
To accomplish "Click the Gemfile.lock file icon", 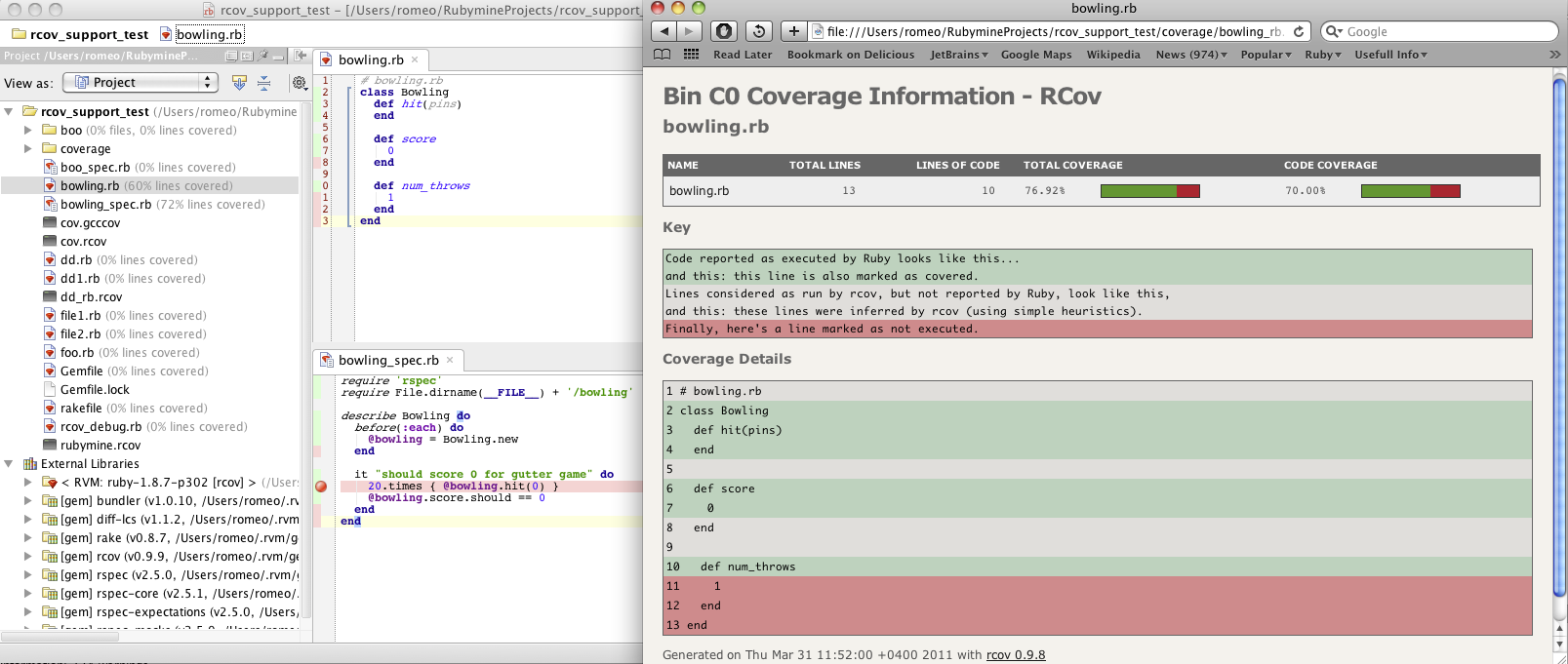I will (x=50, y=389).
